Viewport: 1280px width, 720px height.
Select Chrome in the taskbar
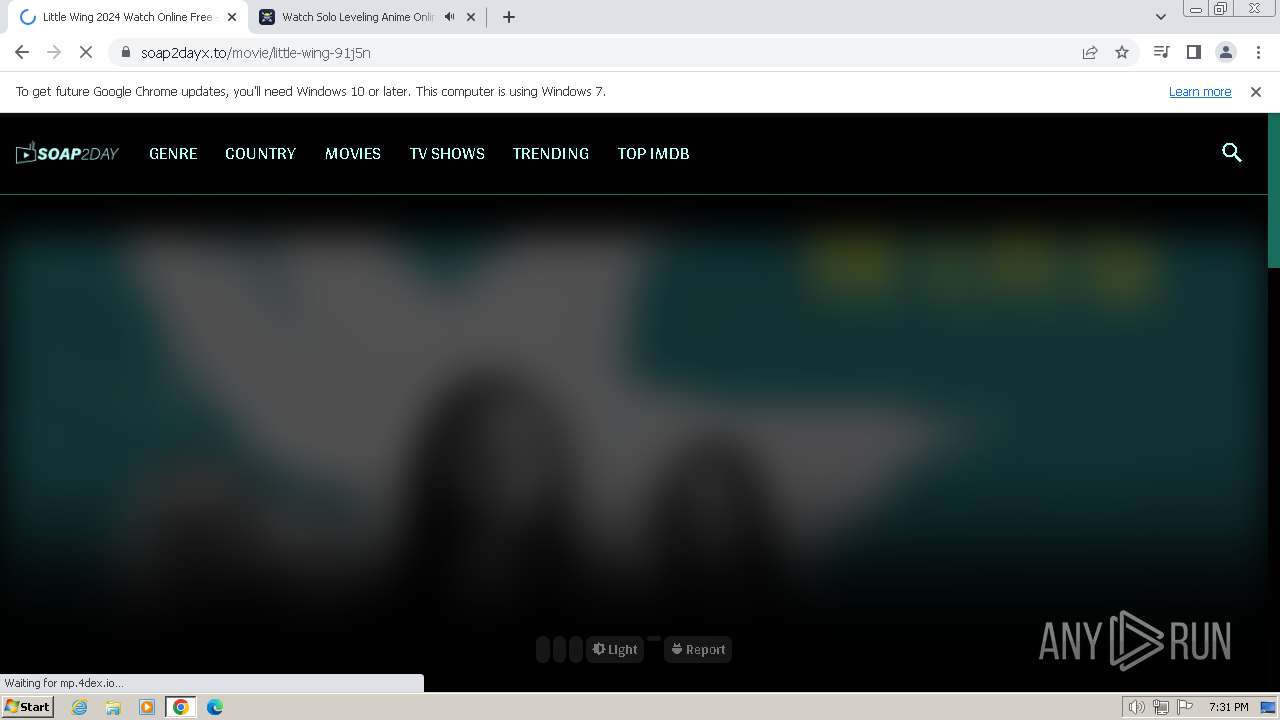(x=181, y=707)
